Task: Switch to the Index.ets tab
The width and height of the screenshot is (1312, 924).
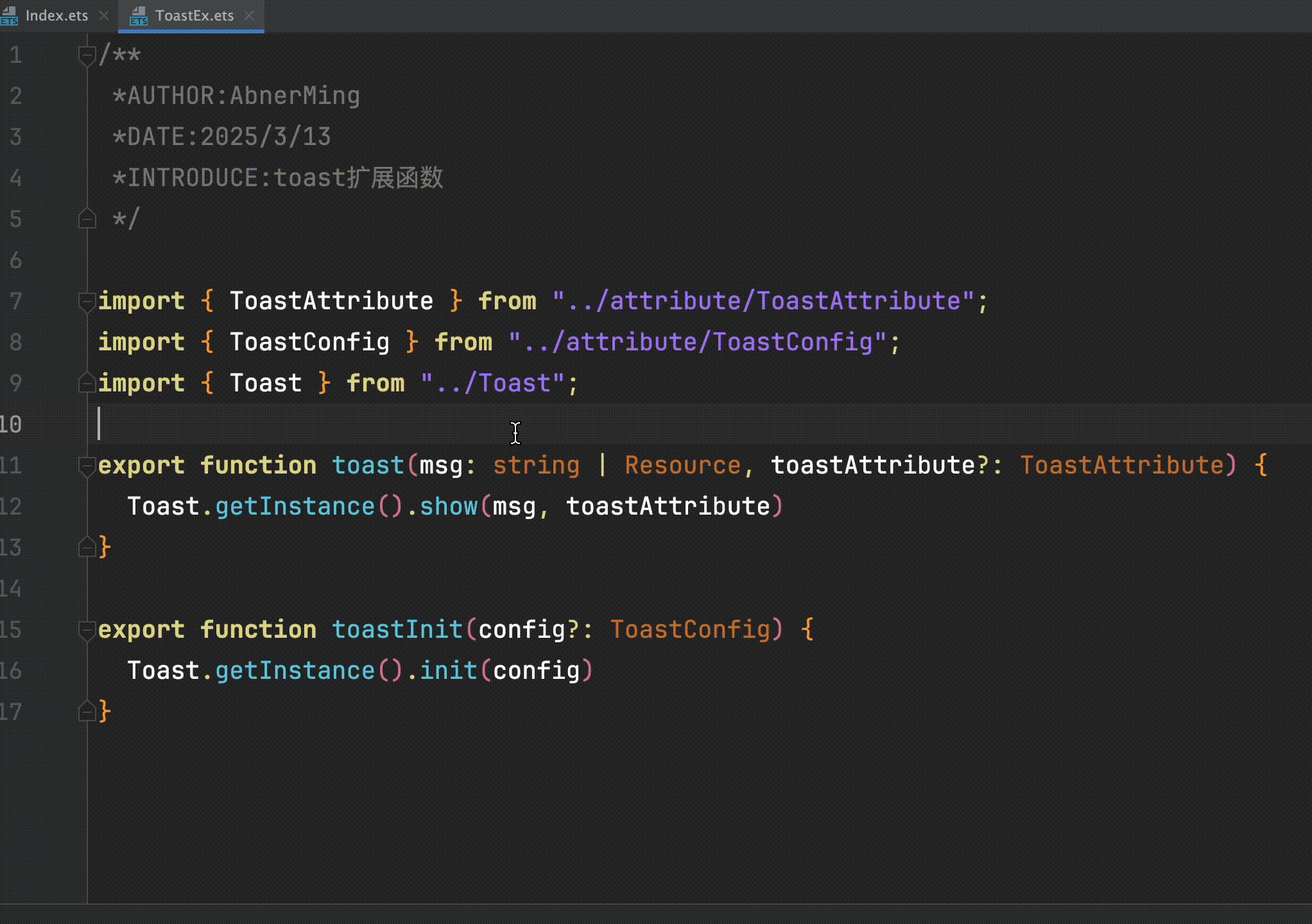Action: (x=56, y=15)
